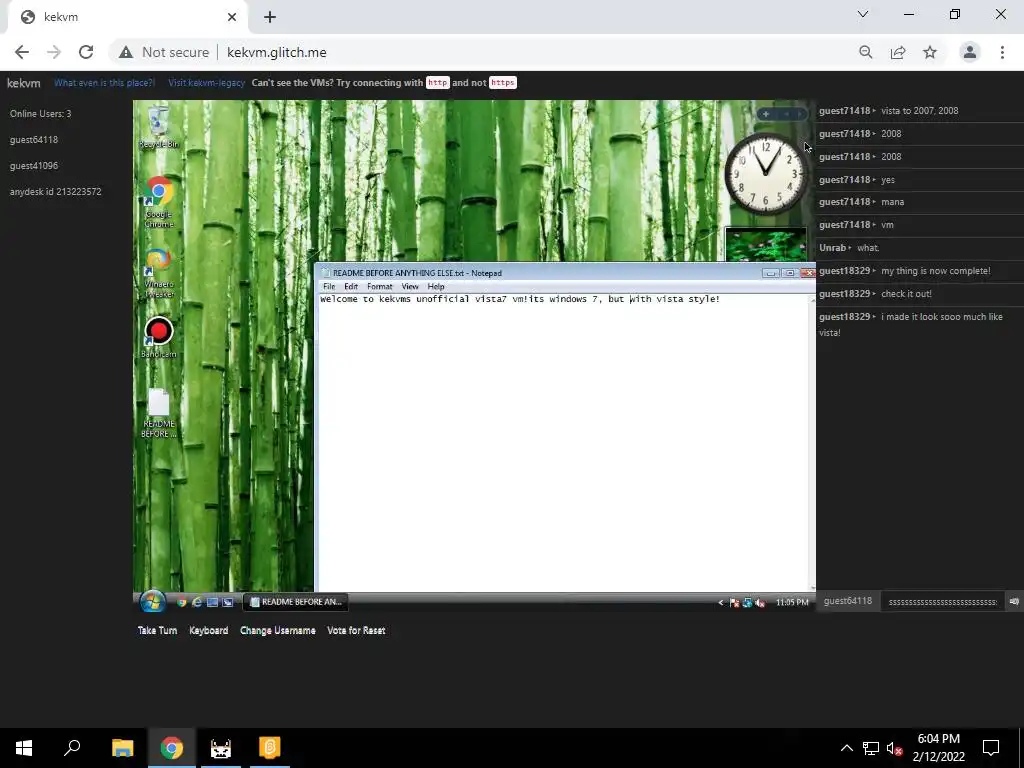Viewport: 1024px width, 768px height.
Task: Click the Not secure warning icon
Action: 125,52
